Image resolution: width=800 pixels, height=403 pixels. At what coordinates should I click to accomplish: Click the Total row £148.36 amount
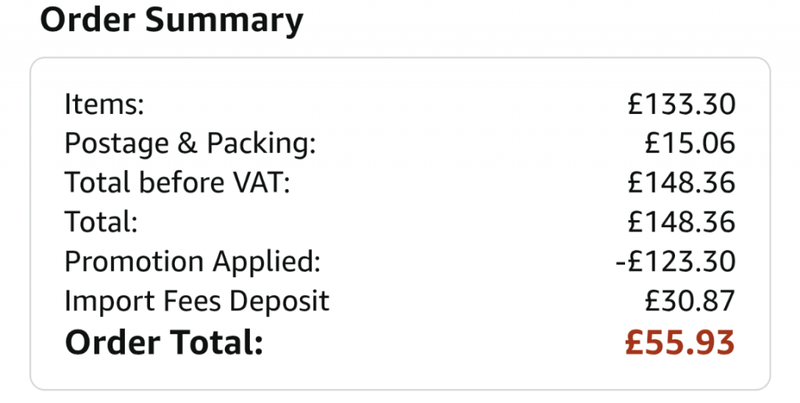point(681,222)
